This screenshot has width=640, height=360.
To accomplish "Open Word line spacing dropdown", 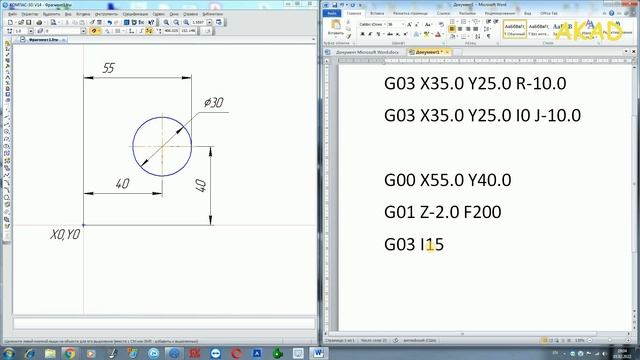I will 487,29.
